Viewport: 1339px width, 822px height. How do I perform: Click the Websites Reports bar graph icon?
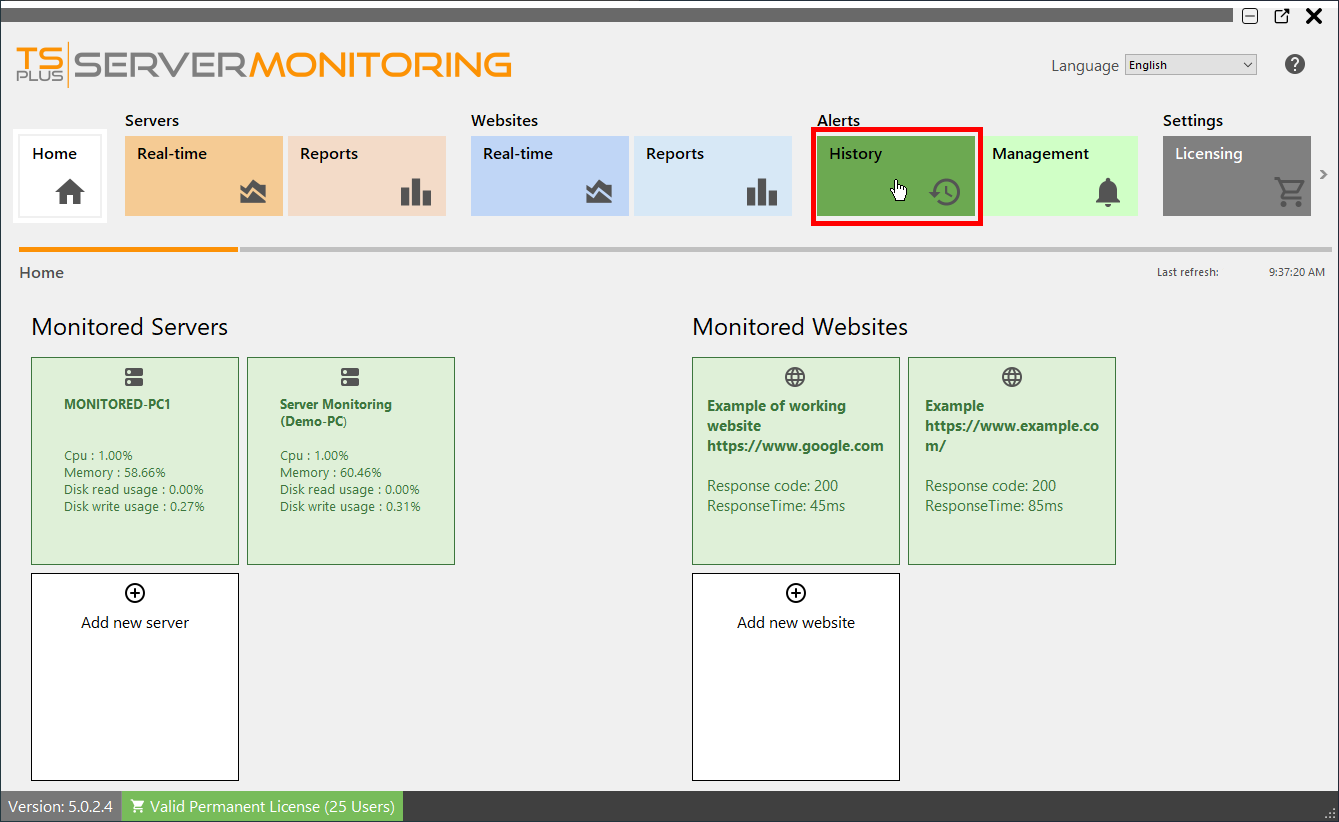click(x=761, y=192)
